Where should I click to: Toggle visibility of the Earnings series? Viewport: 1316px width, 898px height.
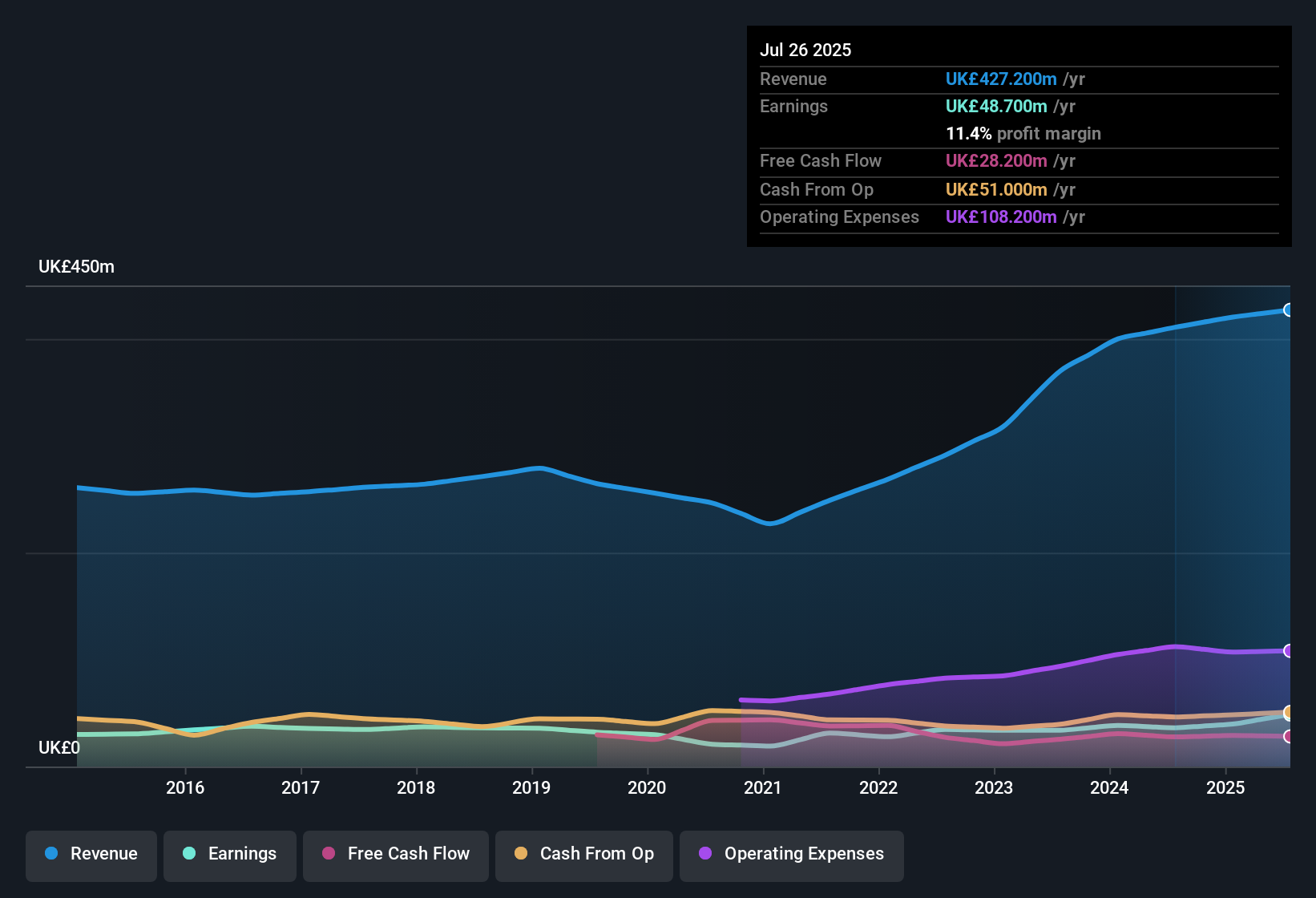230,855
